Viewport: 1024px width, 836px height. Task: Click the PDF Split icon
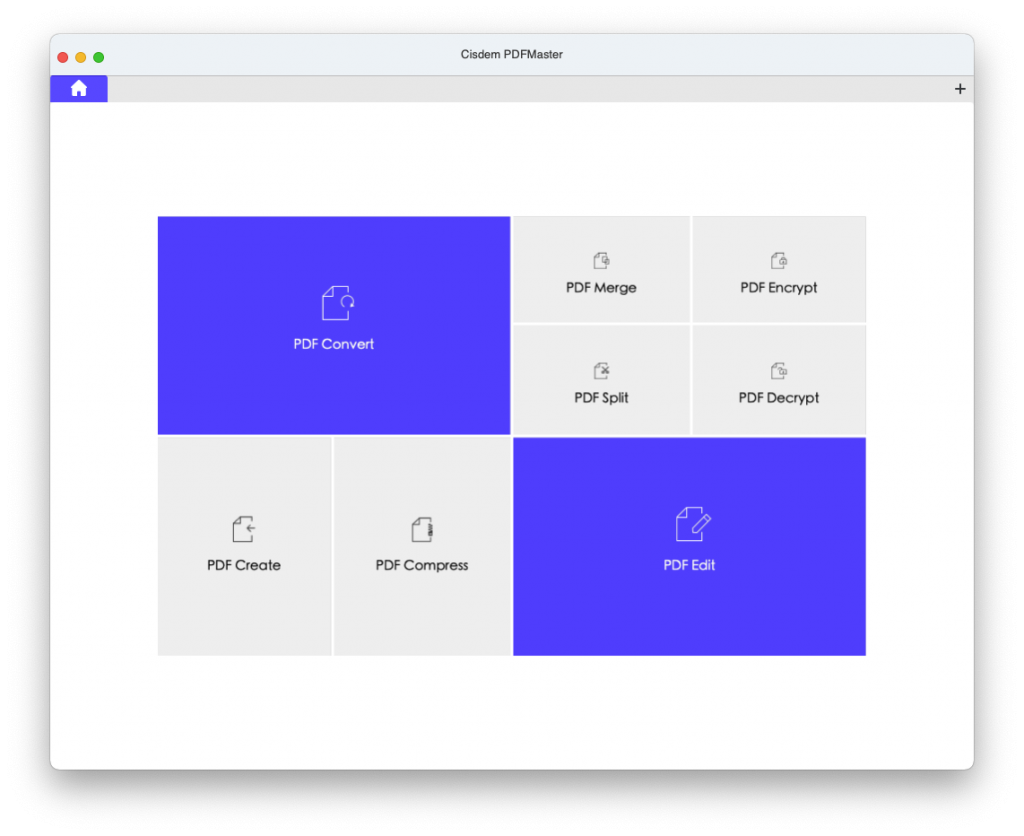click(601, 370)
